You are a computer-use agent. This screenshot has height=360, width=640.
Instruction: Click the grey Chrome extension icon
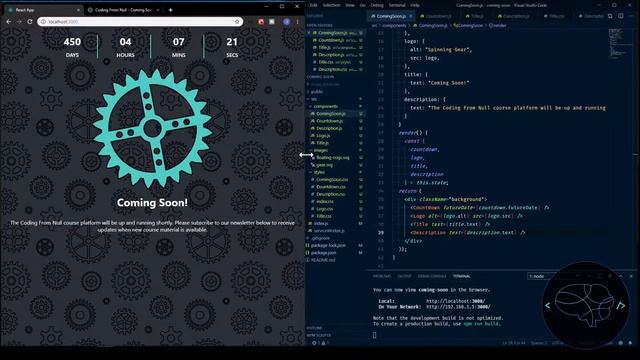coord(272,22)
